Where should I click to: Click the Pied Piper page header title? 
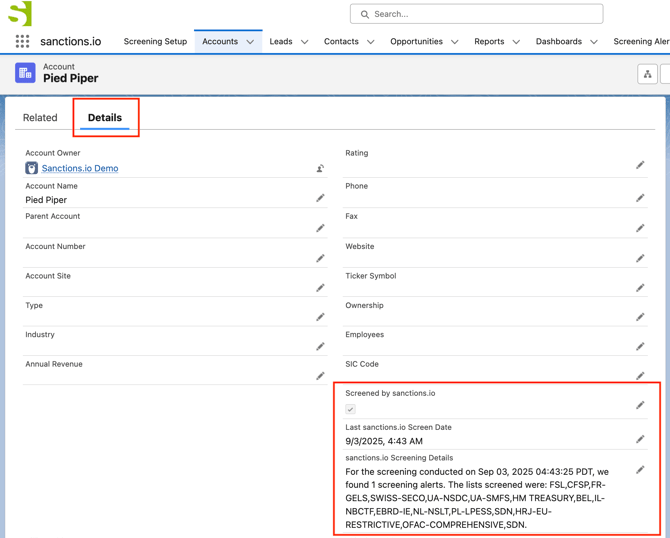pyautogui.click(x=71, y=78)
